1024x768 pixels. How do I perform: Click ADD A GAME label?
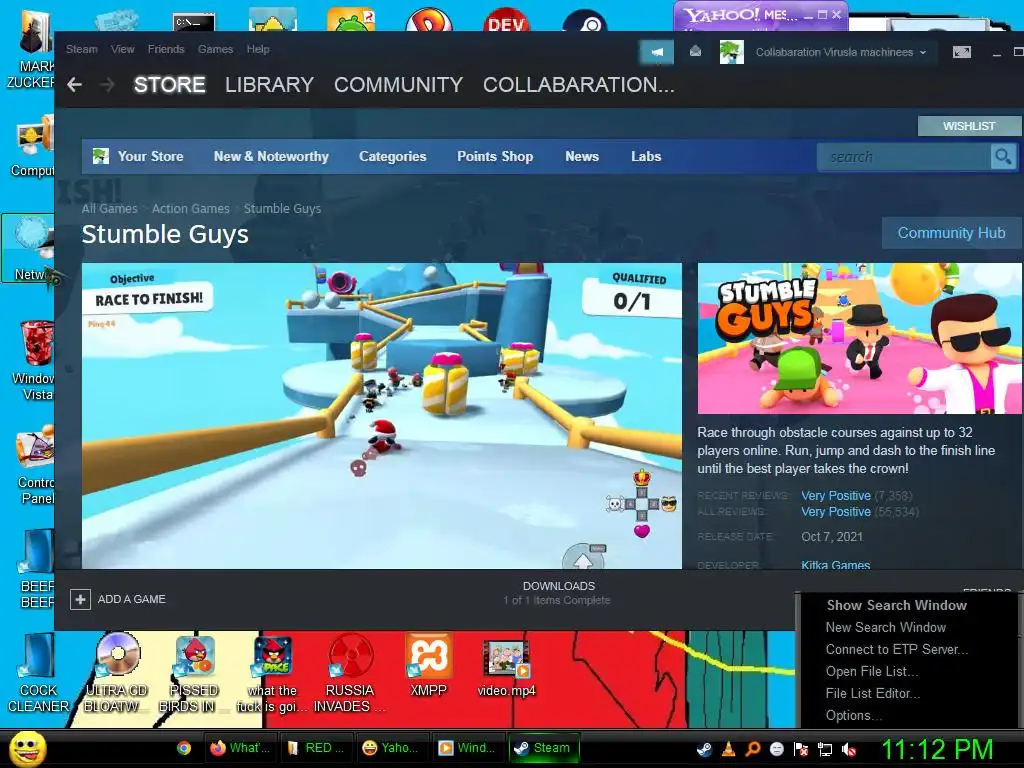point(131,599)
